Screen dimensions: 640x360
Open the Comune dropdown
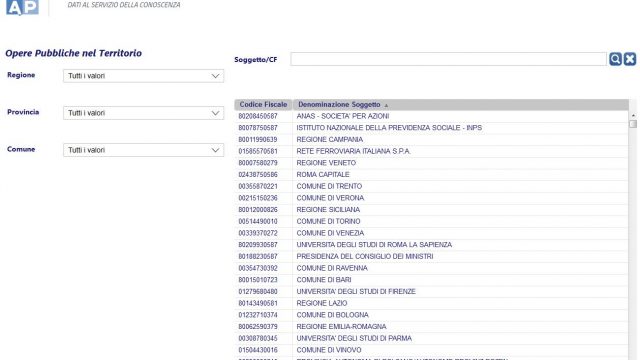143,150
